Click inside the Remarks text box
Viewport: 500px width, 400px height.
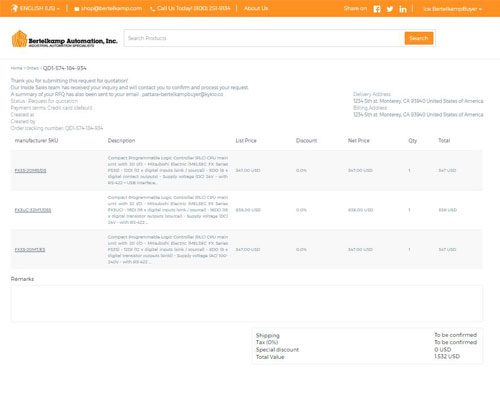point(247,303)
